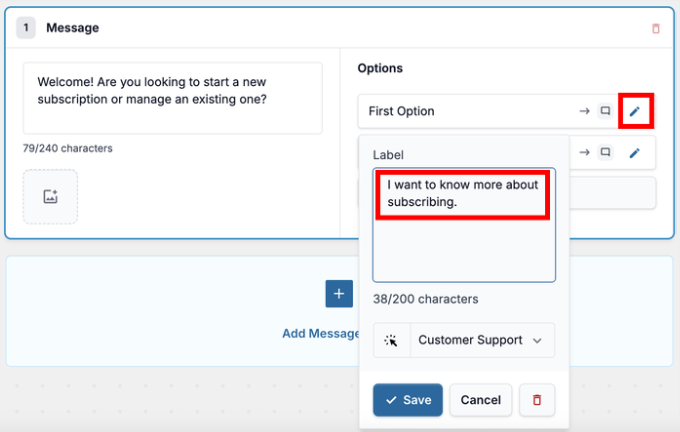Click the chat bubble icon on the second option
Viewport: 680px width, 432px height.
605,153
